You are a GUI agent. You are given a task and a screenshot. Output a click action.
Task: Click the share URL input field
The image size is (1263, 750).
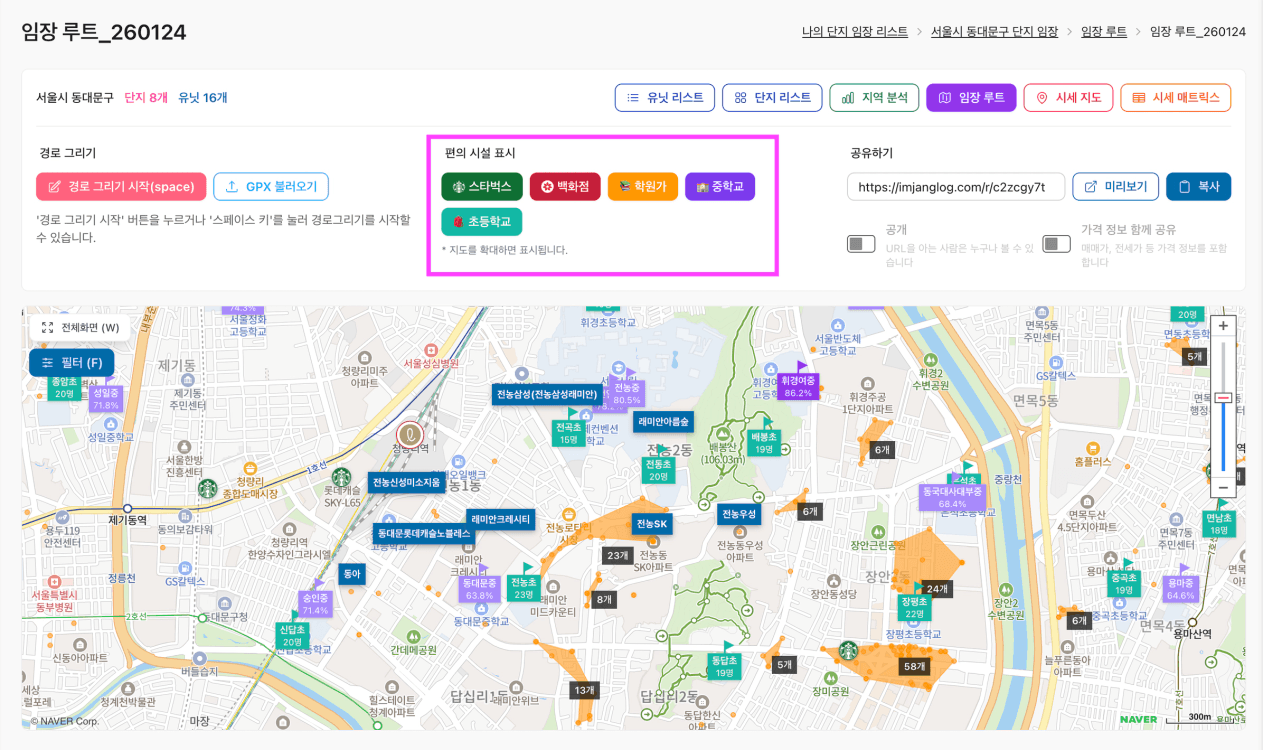pyautogui.click(x=955, y=187)
